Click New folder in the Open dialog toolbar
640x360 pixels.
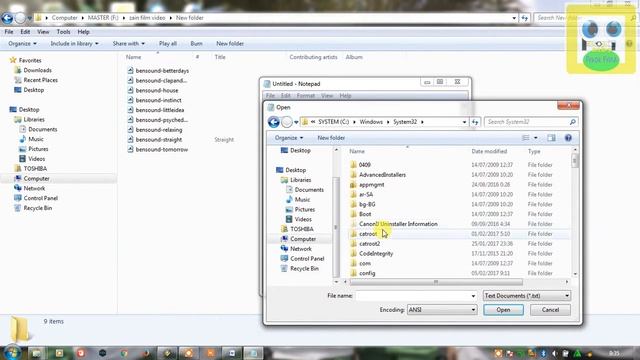pyautogui.click(x=331, y=138)
